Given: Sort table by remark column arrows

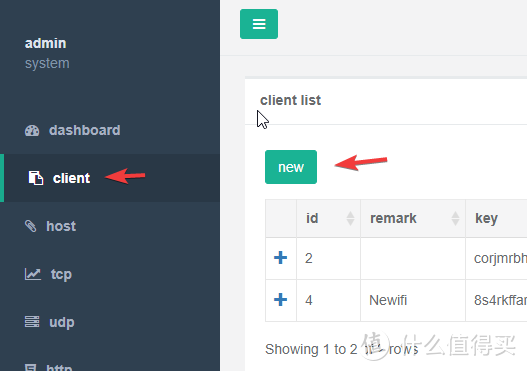Looking at the screenshot, I should (455, 218).
